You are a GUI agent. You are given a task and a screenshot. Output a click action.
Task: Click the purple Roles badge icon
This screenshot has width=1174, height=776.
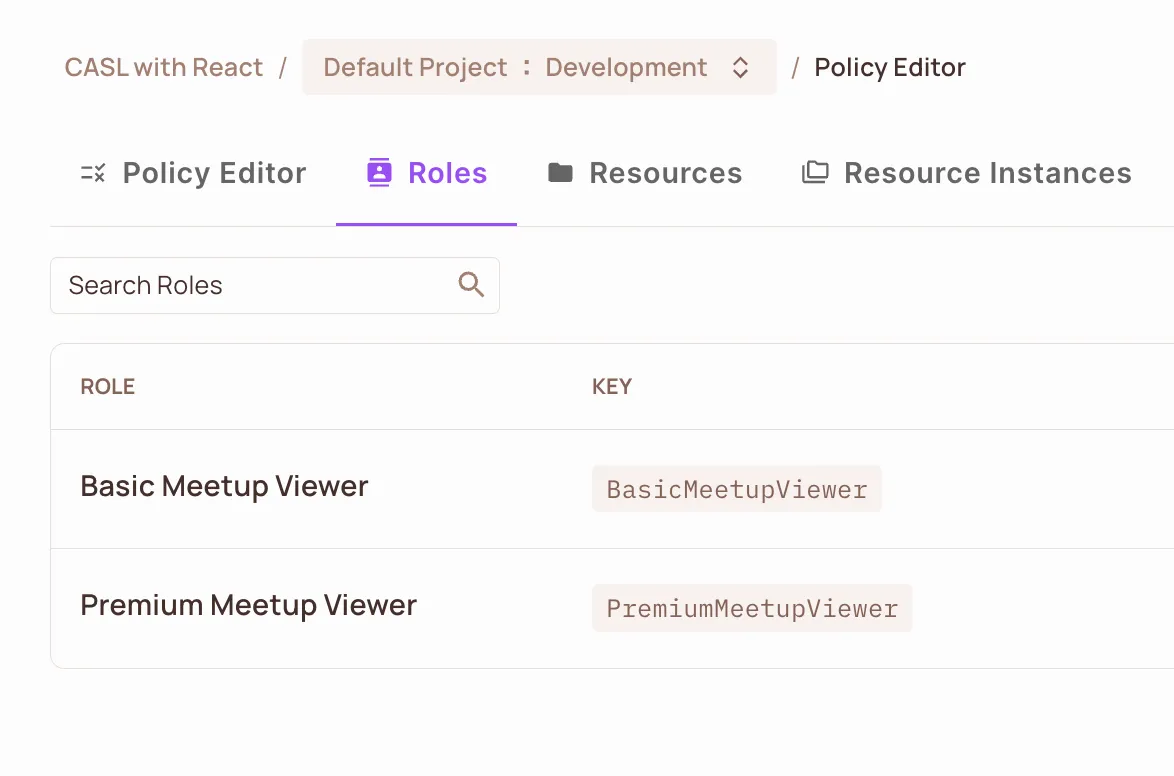(x=379, y=173)
